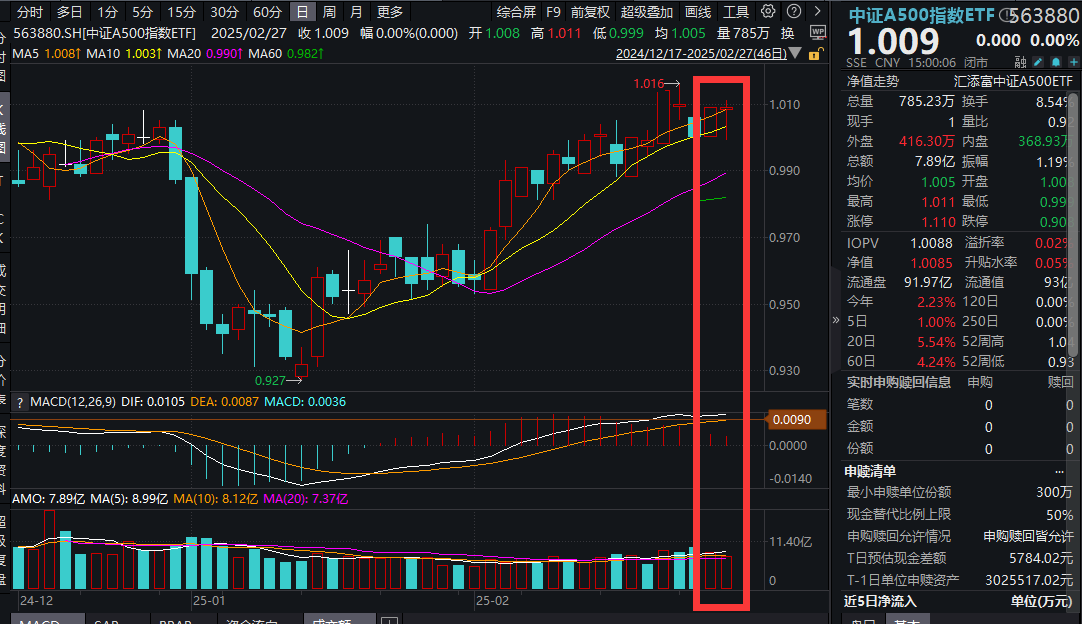Open the 工具 menu
1082x624 pixels.
coord(736,12)
